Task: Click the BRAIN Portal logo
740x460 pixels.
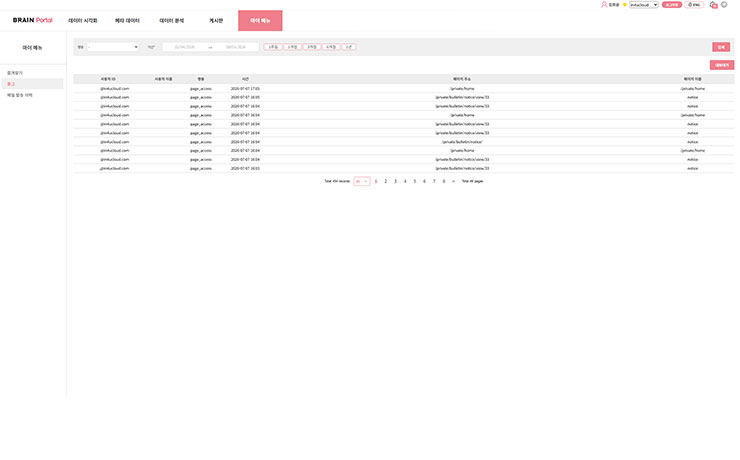Action: click(x=33, y=20)
